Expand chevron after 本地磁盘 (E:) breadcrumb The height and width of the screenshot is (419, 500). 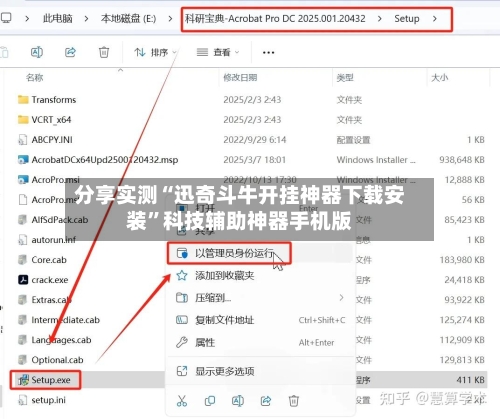pos(170,19)
